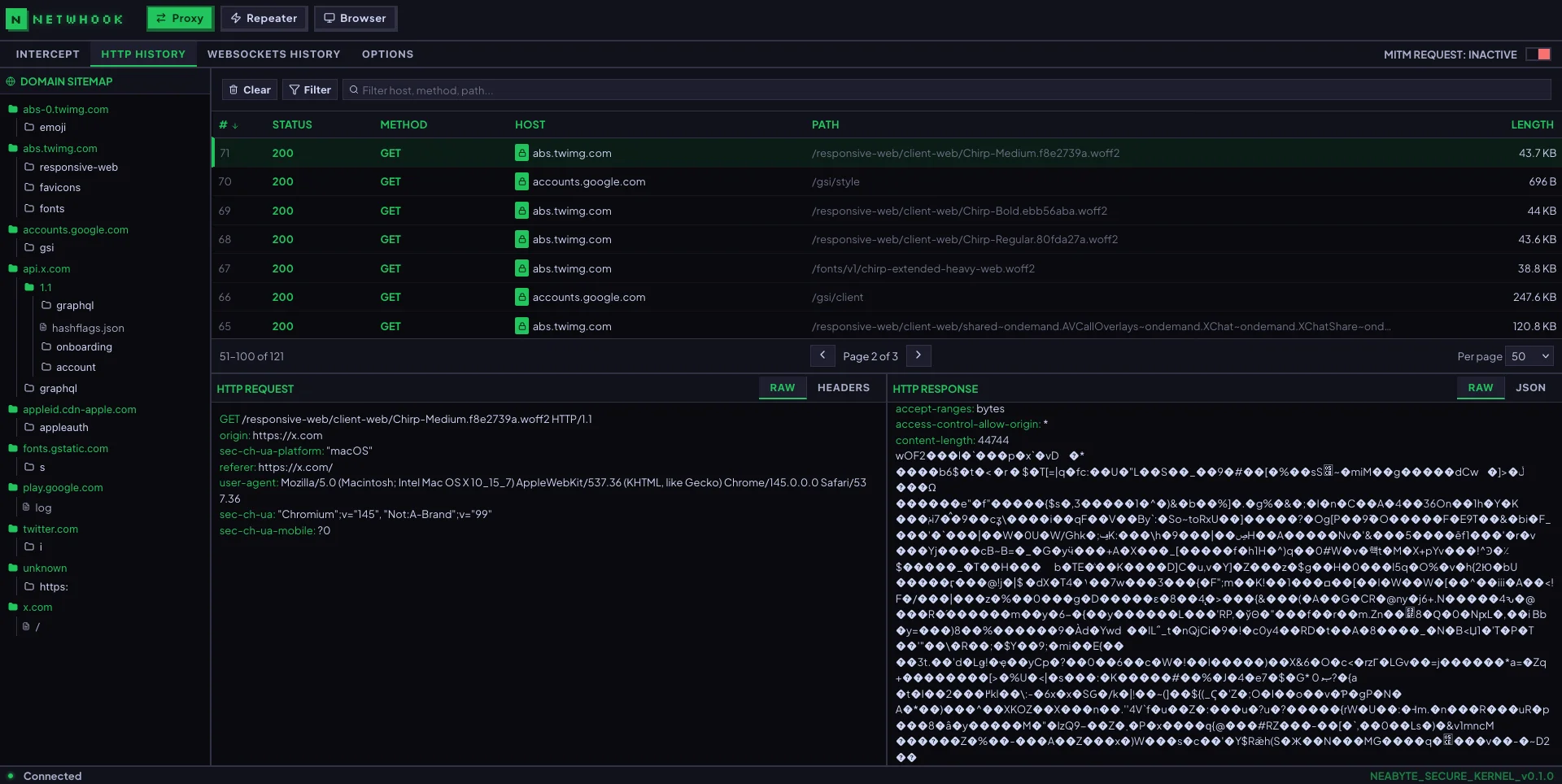Switch to the Intercept tab
1562x784 pixels.
pos(48,54)
